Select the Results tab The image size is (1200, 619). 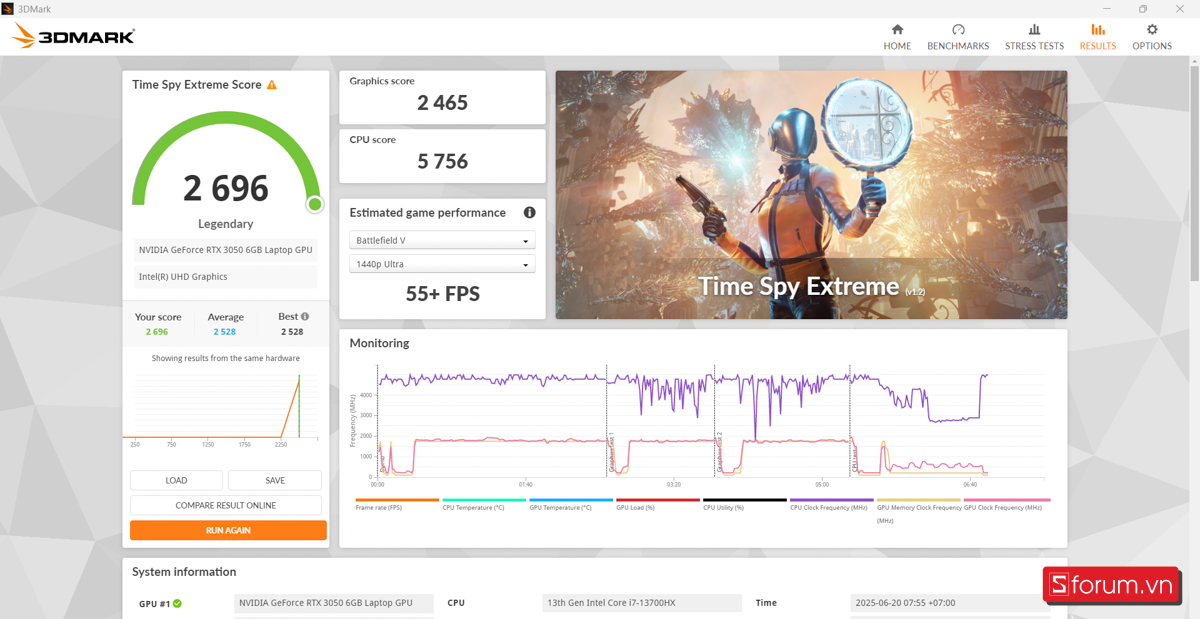1098,37
